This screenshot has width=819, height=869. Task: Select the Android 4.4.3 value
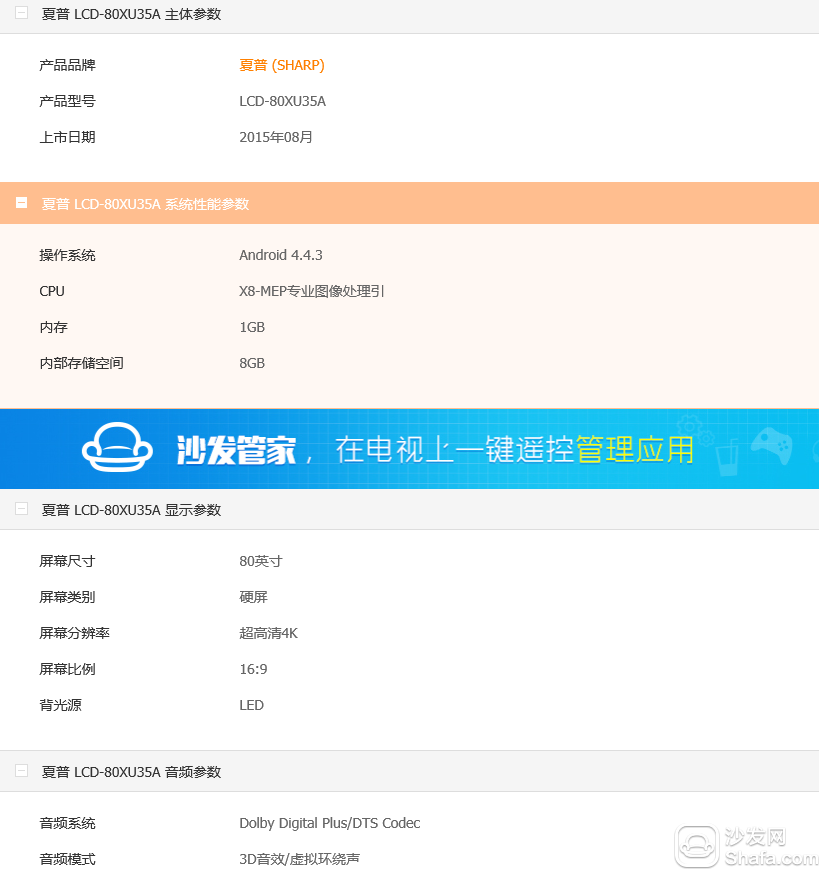[281, 255]
